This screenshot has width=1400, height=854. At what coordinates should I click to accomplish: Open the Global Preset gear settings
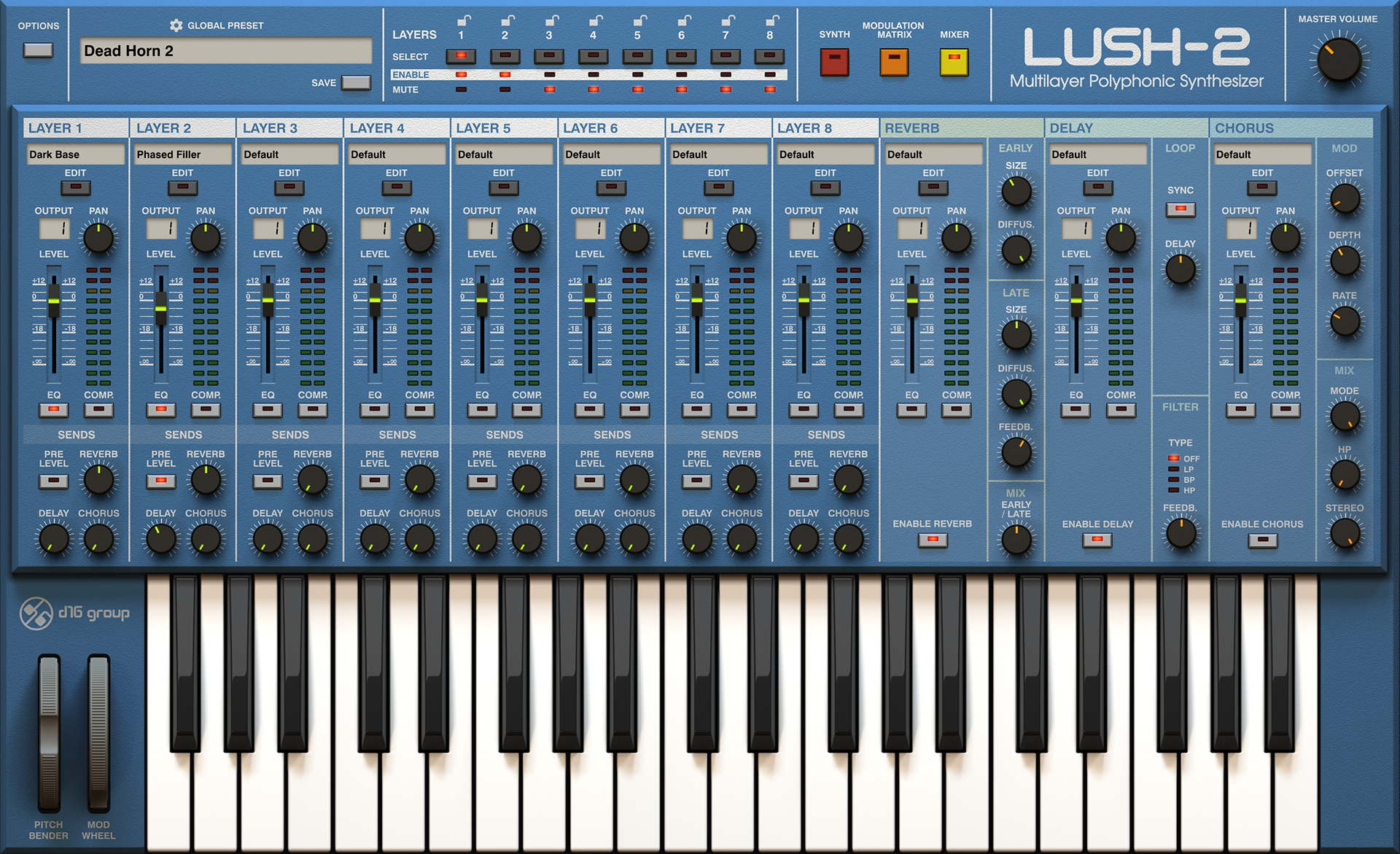point(176,26)
